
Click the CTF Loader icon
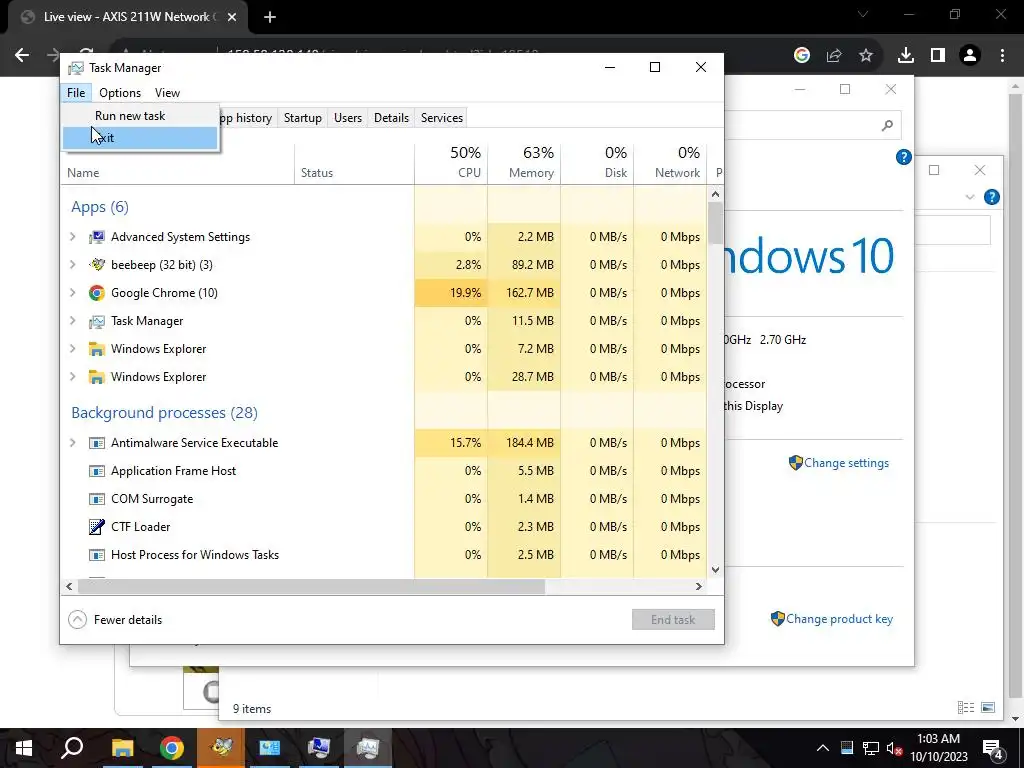tap(97, 527)
